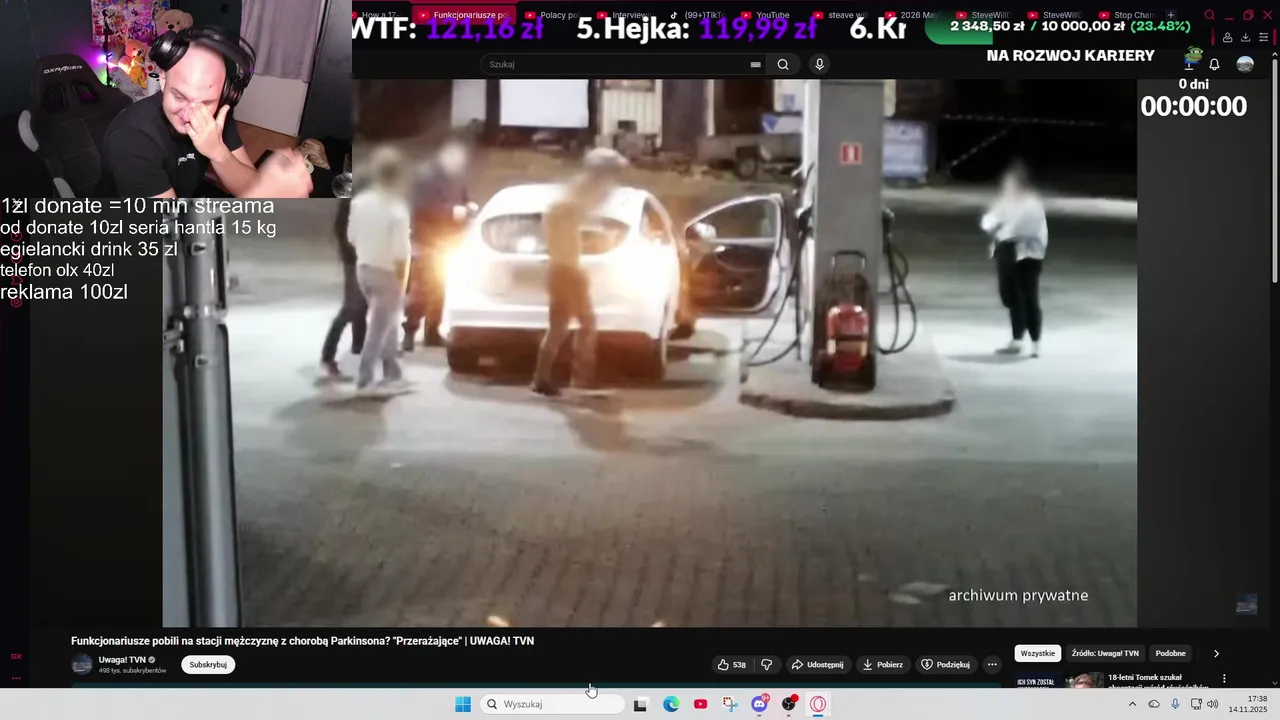
Task: Launch Microsoft Edge from taskbar
Action: [671, 704]
